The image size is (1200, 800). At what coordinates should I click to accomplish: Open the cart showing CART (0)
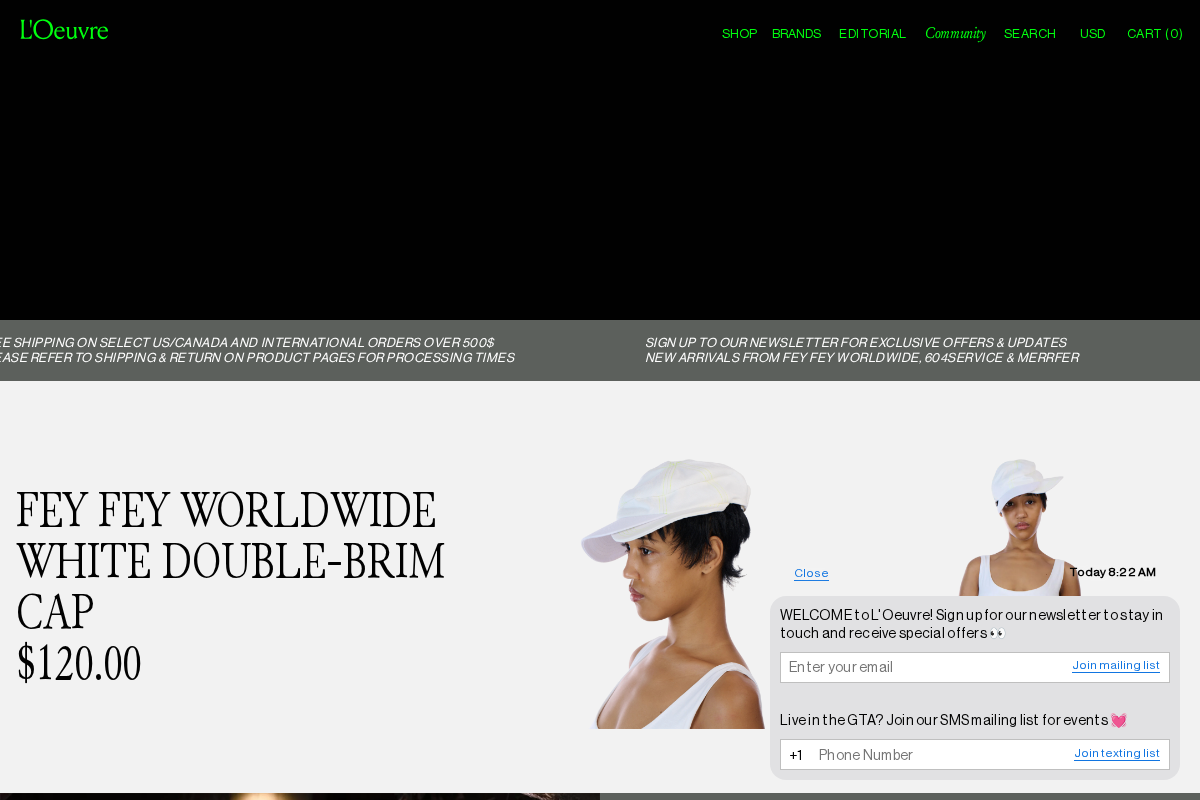[x=1154, y=33]
